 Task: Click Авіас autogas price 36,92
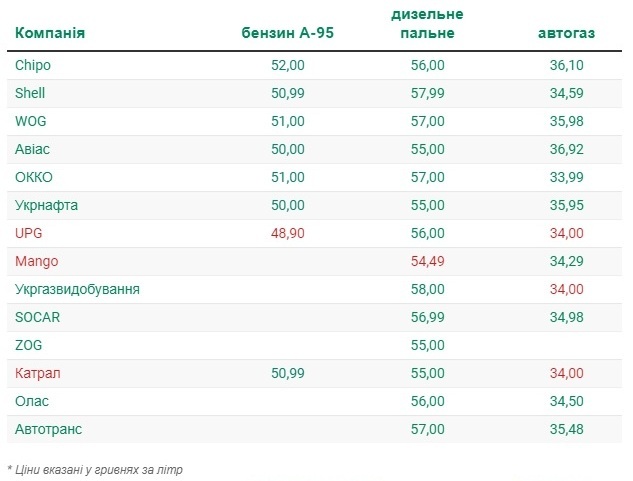click(x=566, y=149)
